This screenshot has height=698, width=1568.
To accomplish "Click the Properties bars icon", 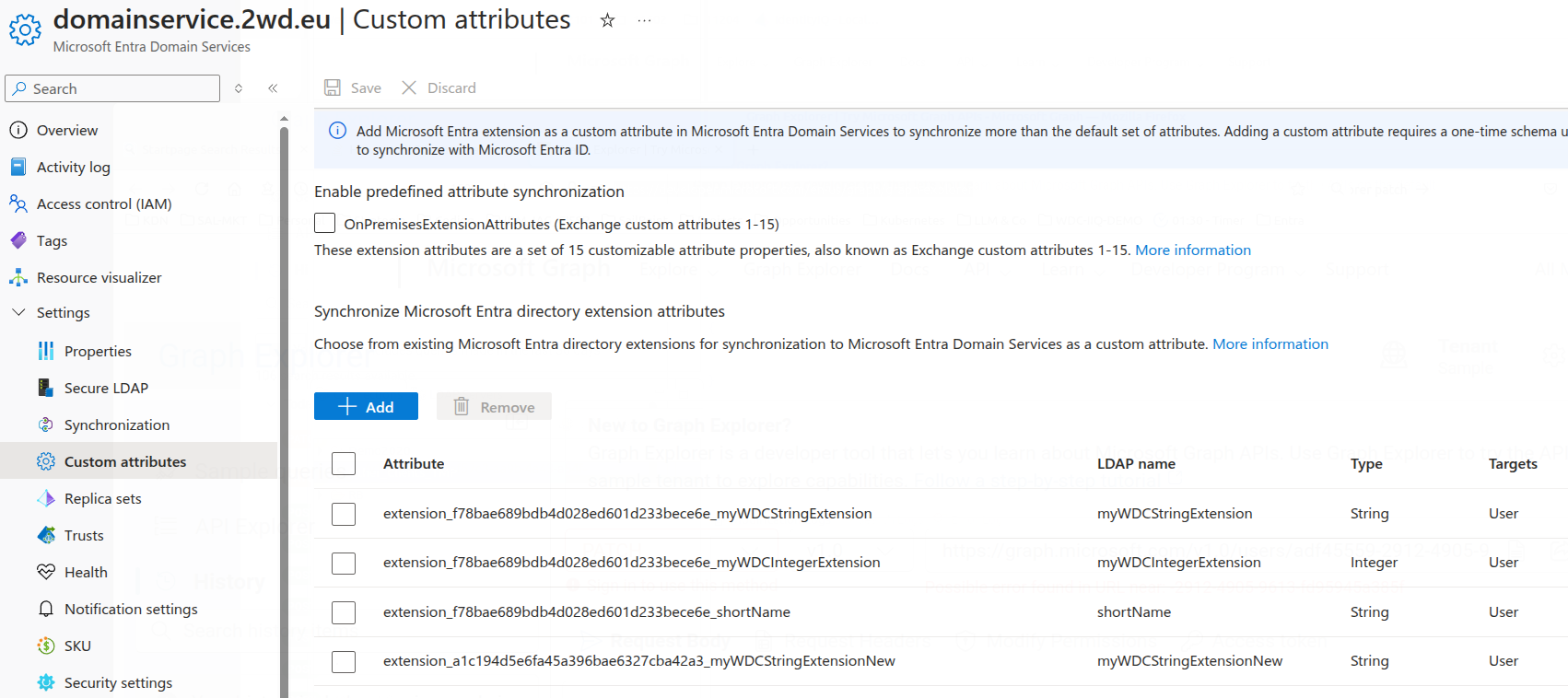I will (x=46, y=351).
